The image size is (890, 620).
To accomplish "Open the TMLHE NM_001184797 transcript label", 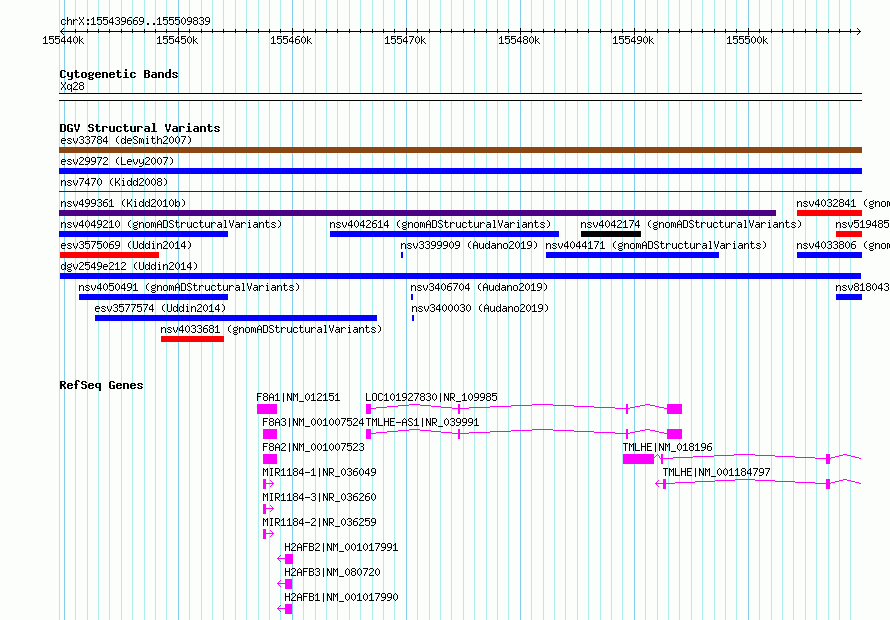I will (x=716, y=472).
